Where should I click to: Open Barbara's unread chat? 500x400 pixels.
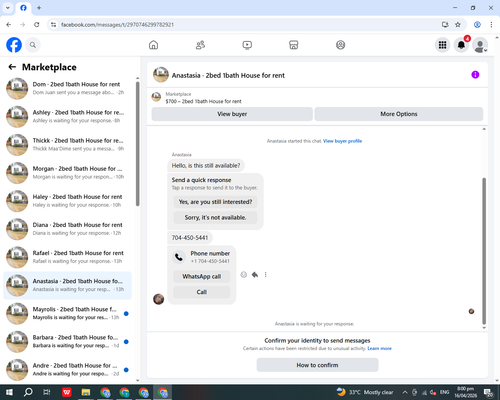coord(67,341)
